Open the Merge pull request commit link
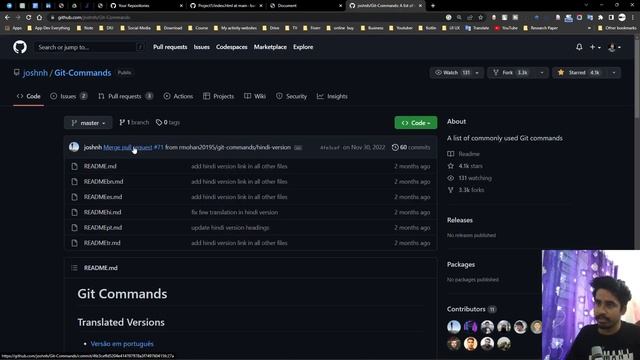 pos(128,147)
